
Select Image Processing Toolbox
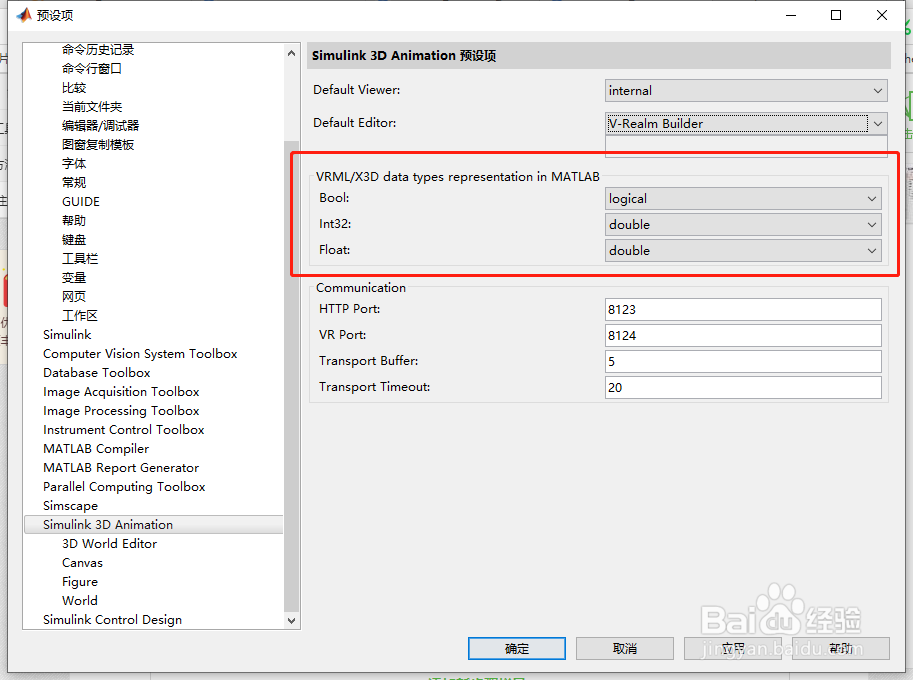[x=121, y=410]
